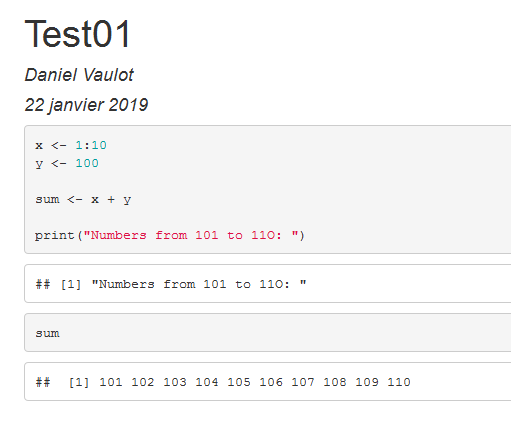
Task: Click the teal 1:10 range in code
Action: [91, 145]
